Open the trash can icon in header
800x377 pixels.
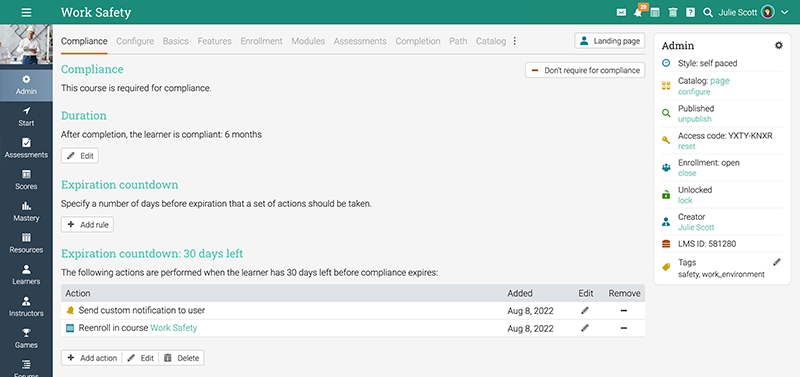click(673, 13)
